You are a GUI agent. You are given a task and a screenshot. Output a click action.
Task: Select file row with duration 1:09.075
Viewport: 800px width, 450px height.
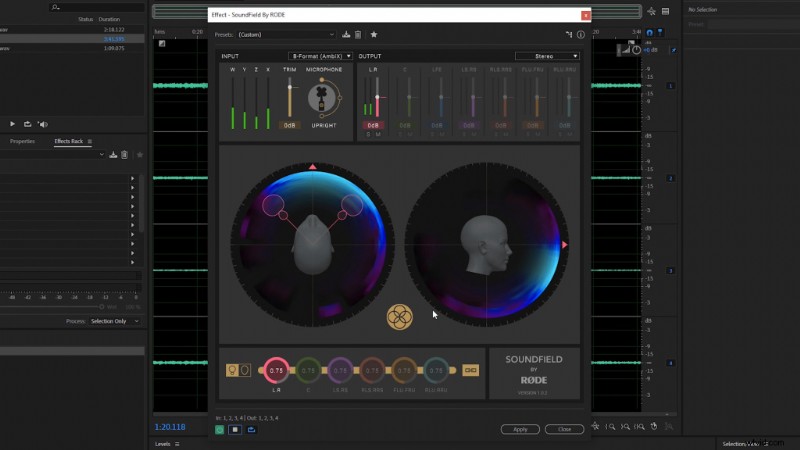(x=71, y=48)
